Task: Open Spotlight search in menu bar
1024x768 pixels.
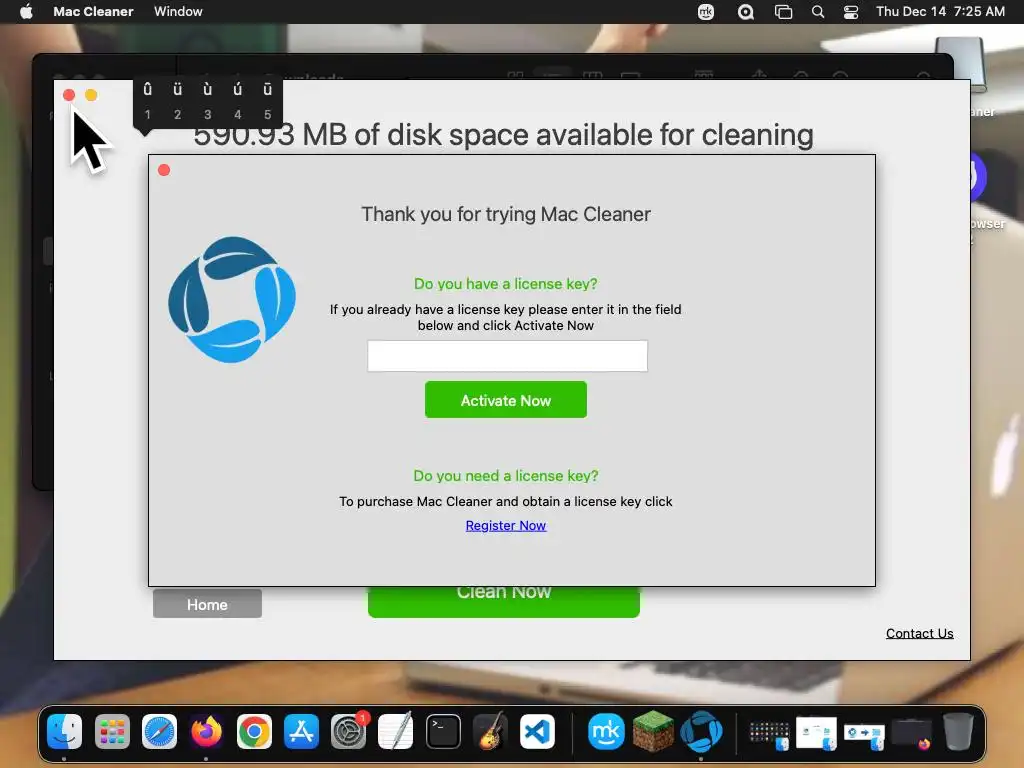Action: click(818, 12)
